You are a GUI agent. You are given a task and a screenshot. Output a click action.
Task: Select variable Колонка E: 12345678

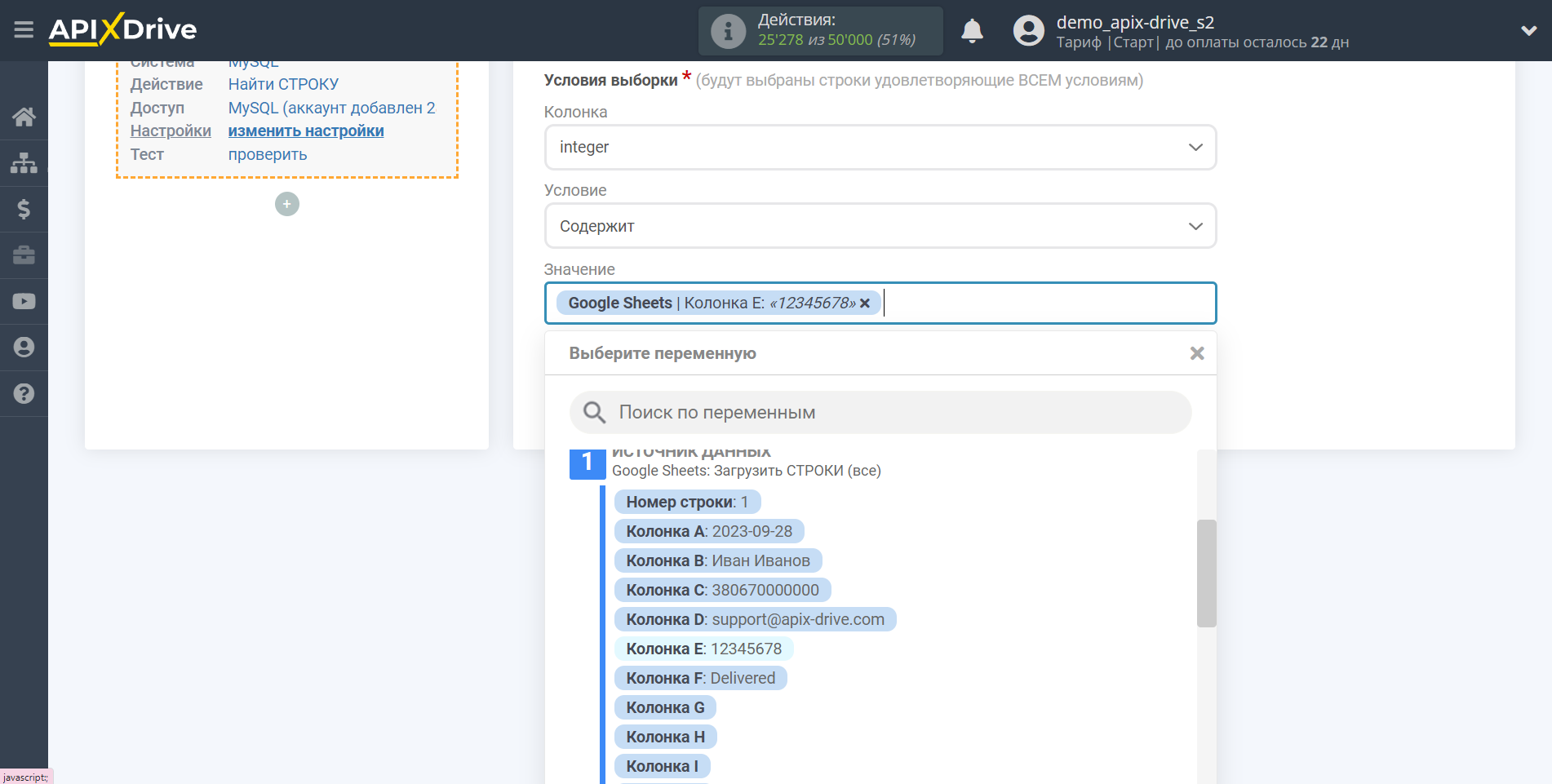703,649
